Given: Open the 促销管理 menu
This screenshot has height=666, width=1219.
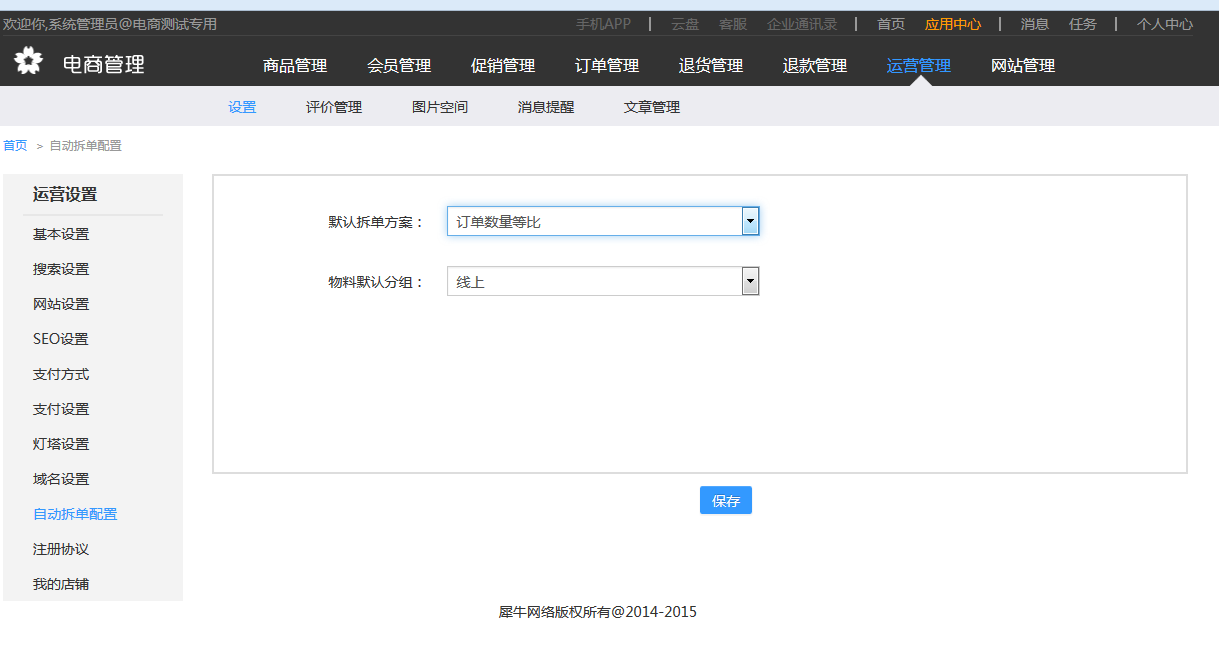Looking at the screenshot, I should [x=503, y=66].
